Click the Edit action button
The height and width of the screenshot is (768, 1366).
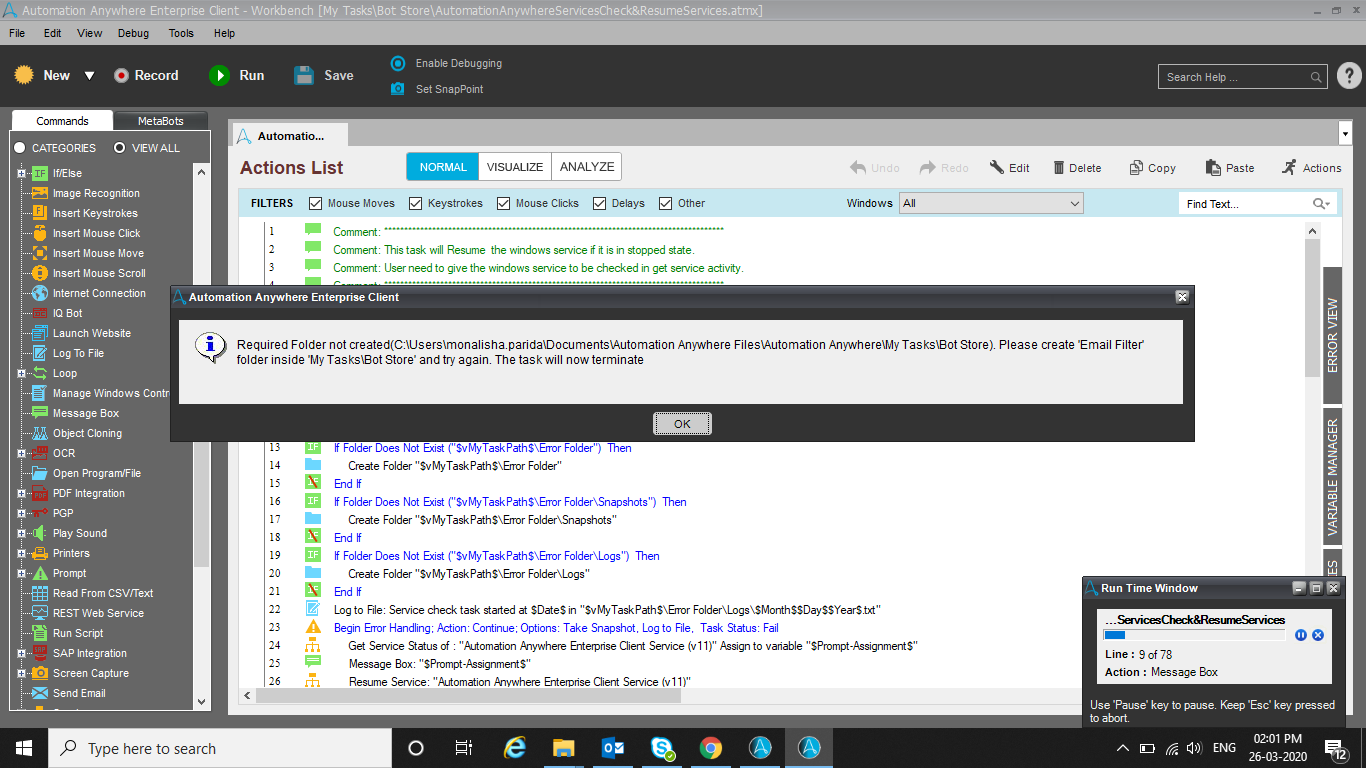1009,168
